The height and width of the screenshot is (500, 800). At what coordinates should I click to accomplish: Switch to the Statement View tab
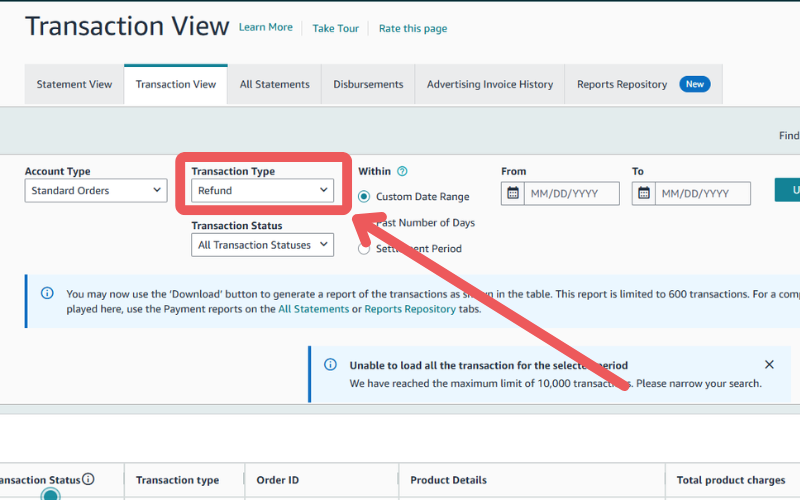(x=74, y=85)
